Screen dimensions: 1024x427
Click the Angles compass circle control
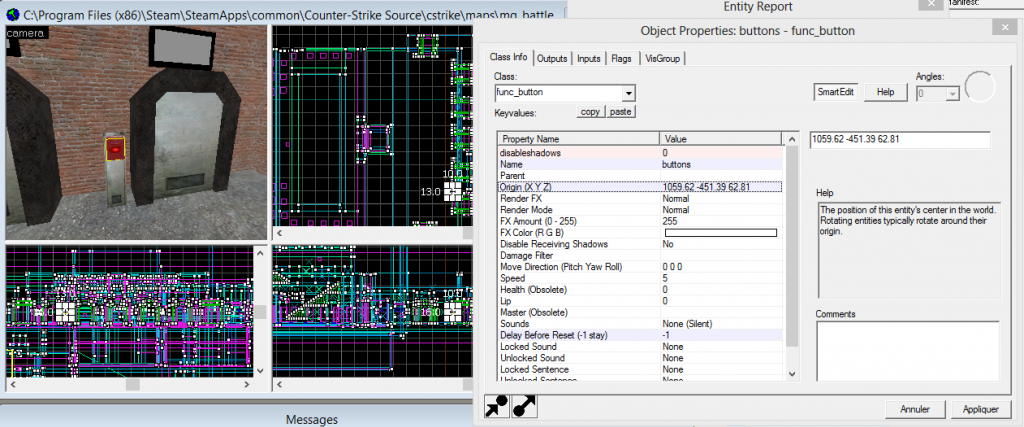point(980,87)
